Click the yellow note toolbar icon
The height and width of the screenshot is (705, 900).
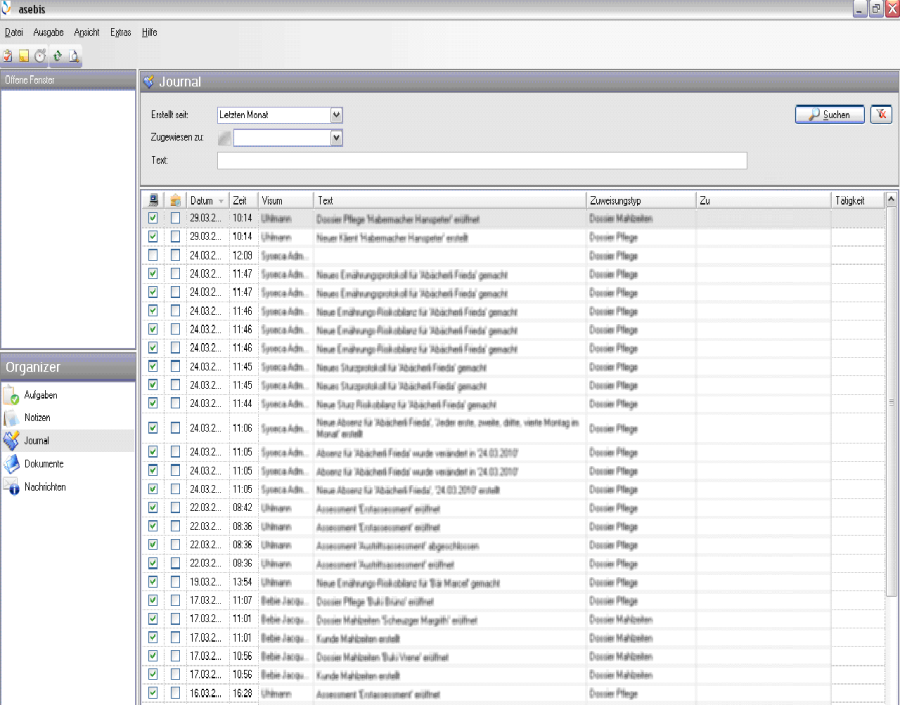click(x=23, y=56)
